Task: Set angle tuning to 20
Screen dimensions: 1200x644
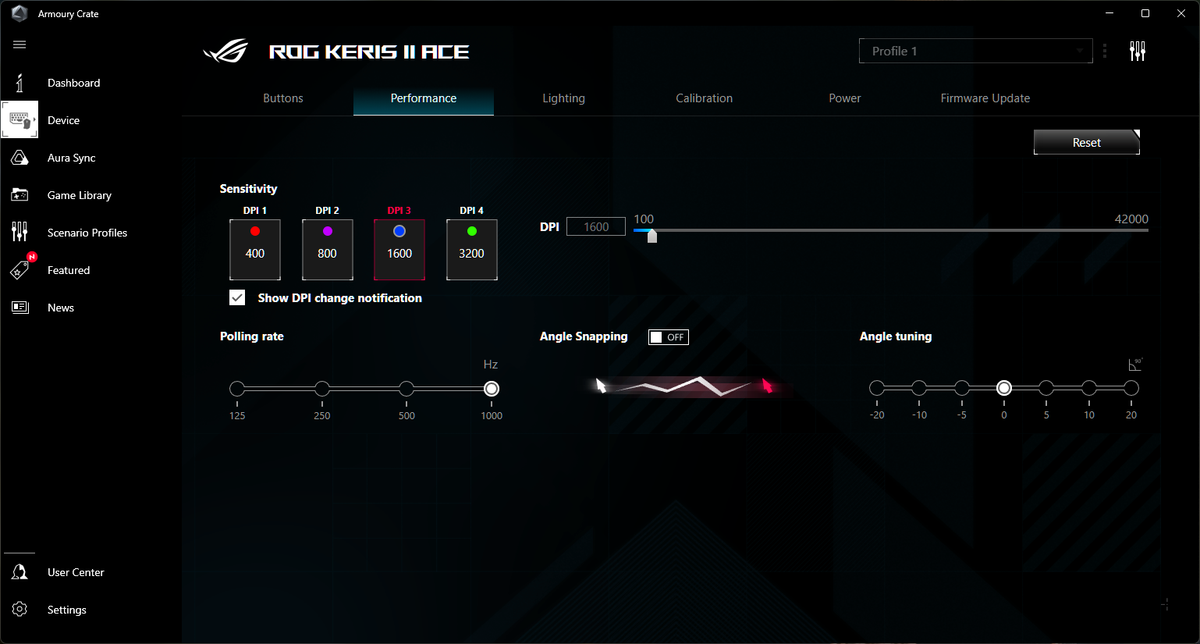Action: click(x=1131, y=389)
